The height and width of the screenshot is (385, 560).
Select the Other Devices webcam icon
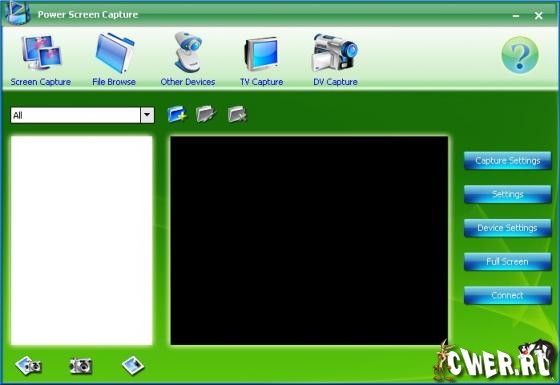(x=188, y=52)
